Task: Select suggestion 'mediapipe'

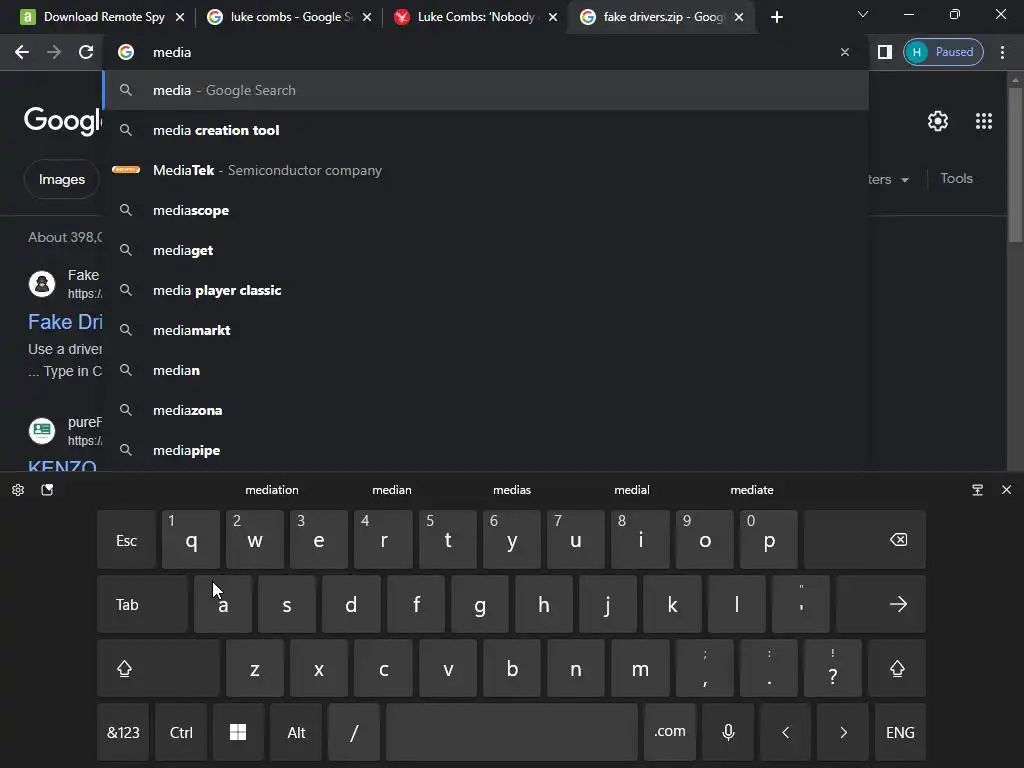Action: click(487, 450)
